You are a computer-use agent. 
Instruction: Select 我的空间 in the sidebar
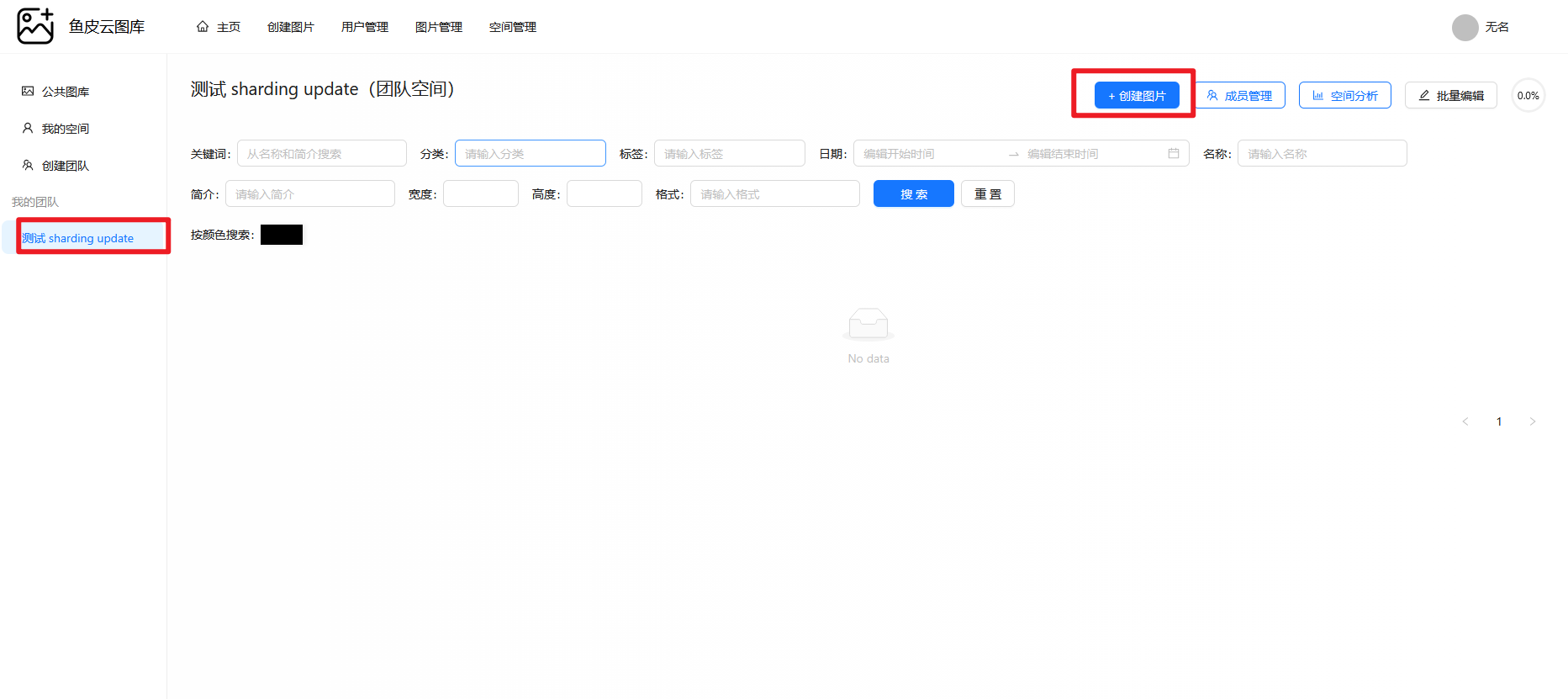(x=84, y=129)
